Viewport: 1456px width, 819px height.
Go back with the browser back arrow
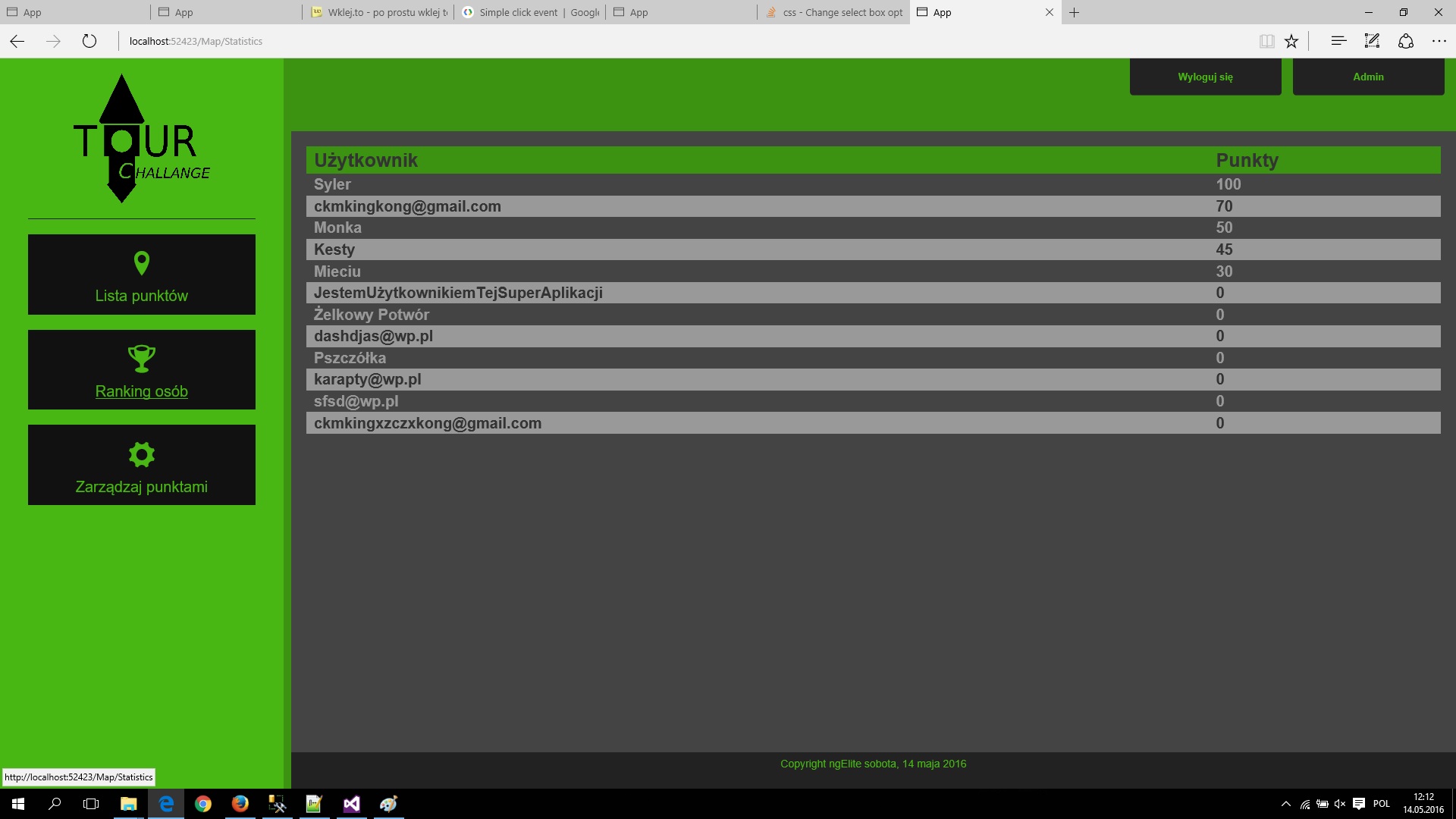17,41
